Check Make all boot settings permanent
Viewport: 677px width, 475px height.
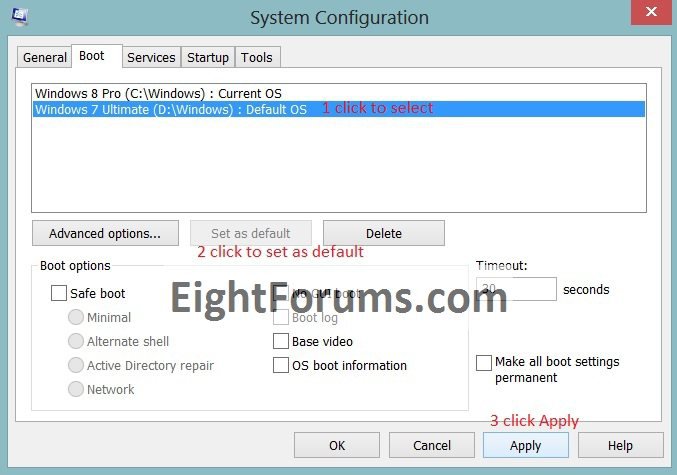click(484, 363)
